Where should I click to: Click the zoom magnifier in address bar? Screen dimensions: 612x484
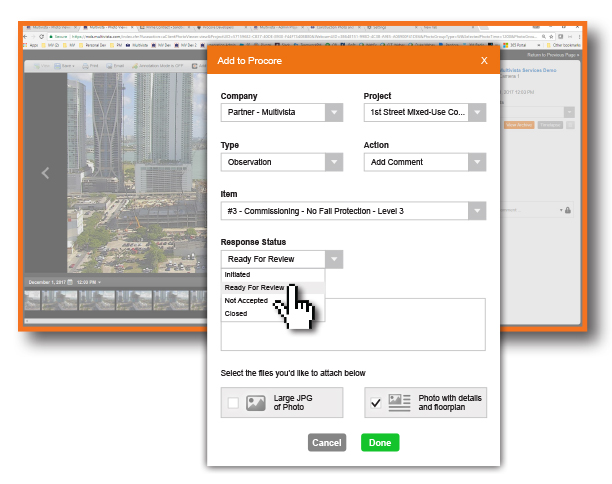coord(544,36)
